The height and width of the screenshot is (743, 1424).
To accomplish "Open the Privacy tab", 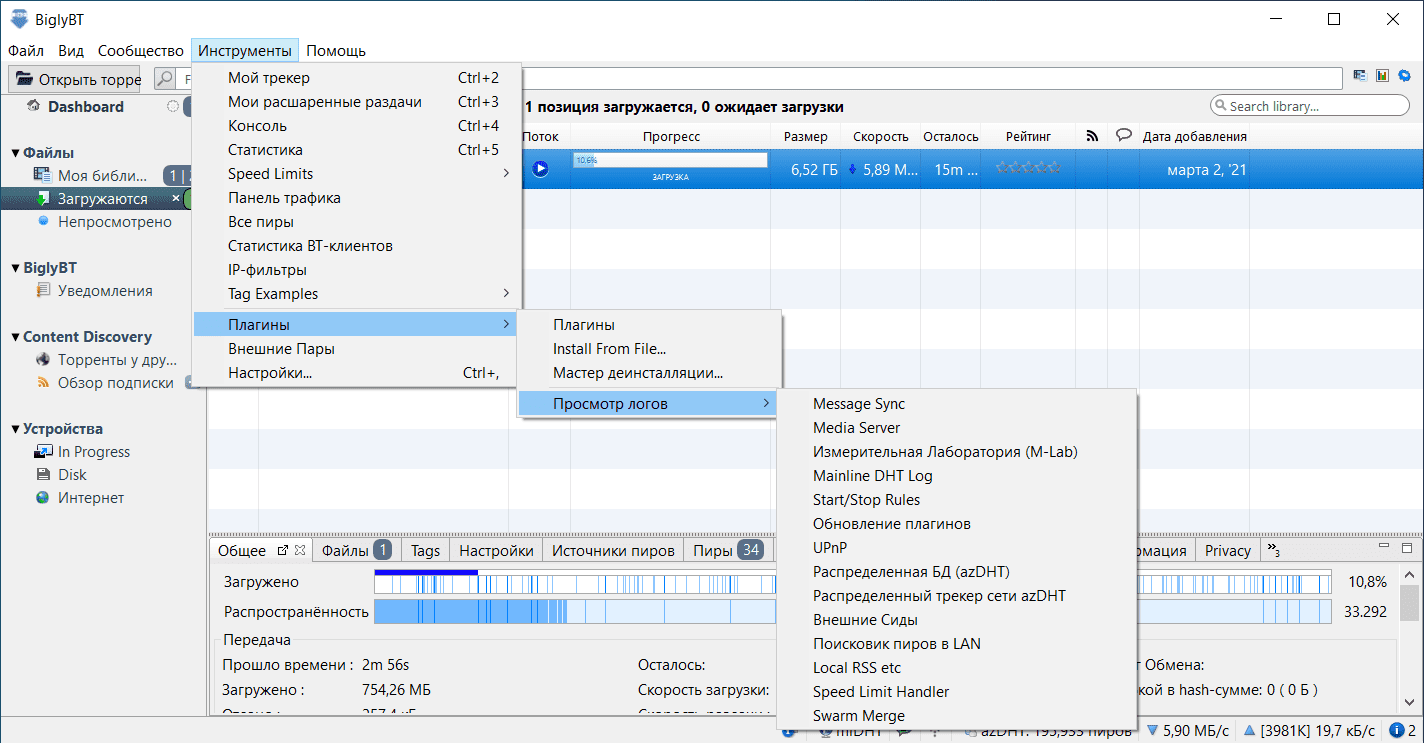I will tap(1227, 550).
